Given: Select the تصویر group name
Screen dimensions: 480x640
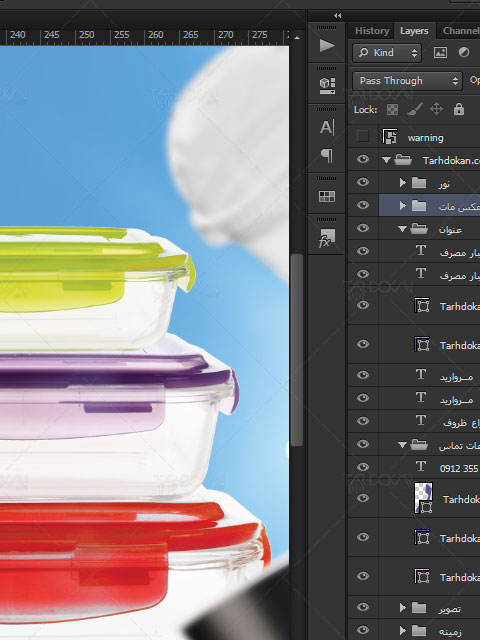Looking at the screenshot, I should pyautogui.click(x=449, y=609).
